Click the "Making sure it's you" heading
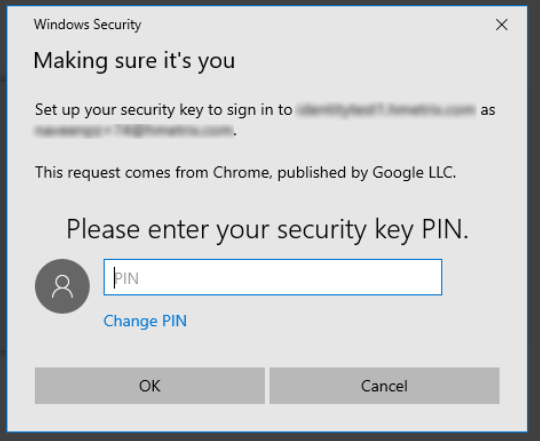540x441 pixels. [x=134, y=61]
